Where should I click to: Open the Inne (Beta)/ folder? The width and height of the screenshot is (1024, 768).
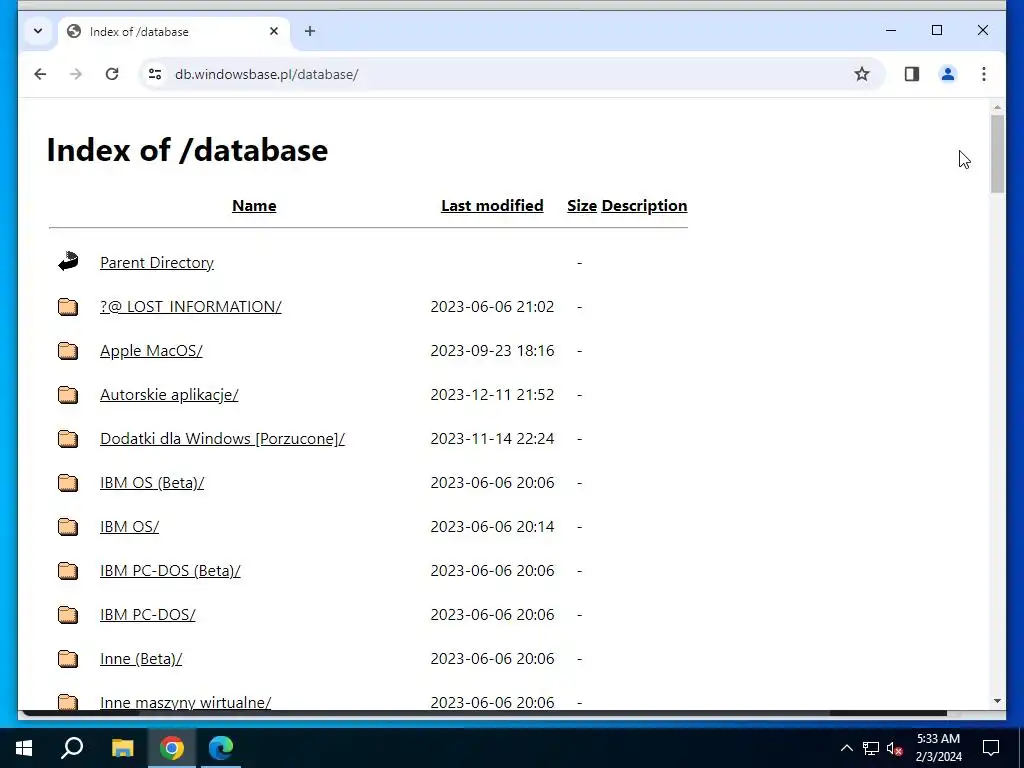click(141, 659)
